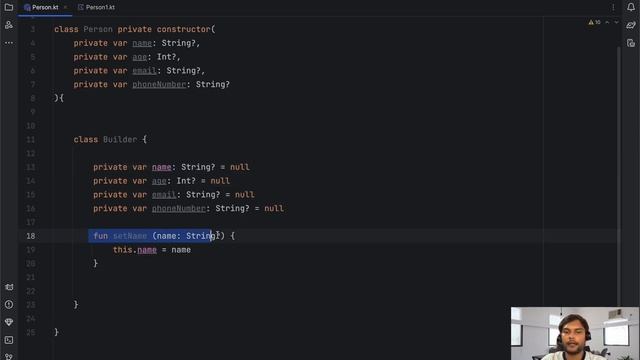Click 'setName' function name

[x=130, y=236]
